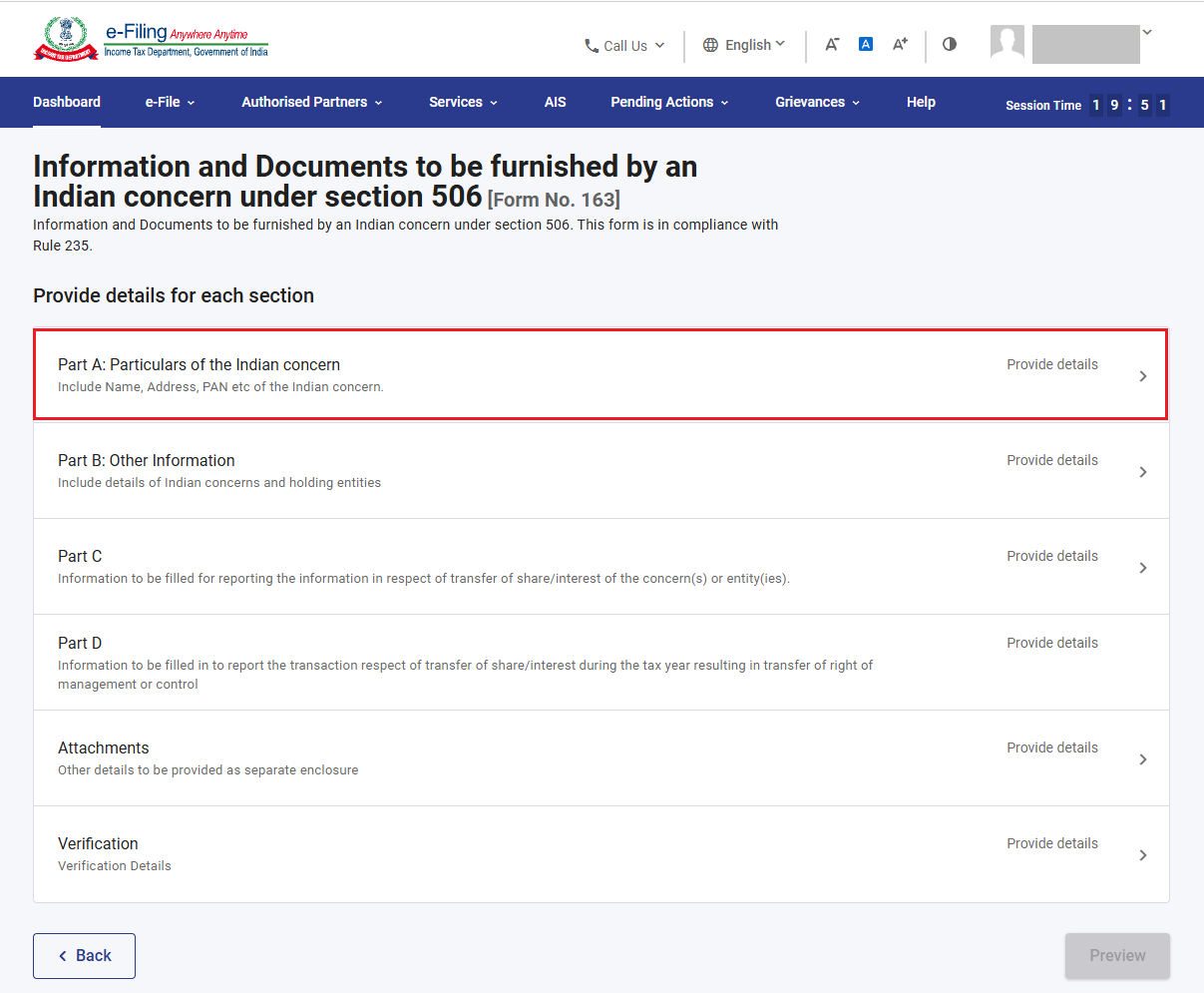1204x993 pixels.
Task: Click Provide details for Part C
Action: pyautogui.click(x=1052, y=556)
